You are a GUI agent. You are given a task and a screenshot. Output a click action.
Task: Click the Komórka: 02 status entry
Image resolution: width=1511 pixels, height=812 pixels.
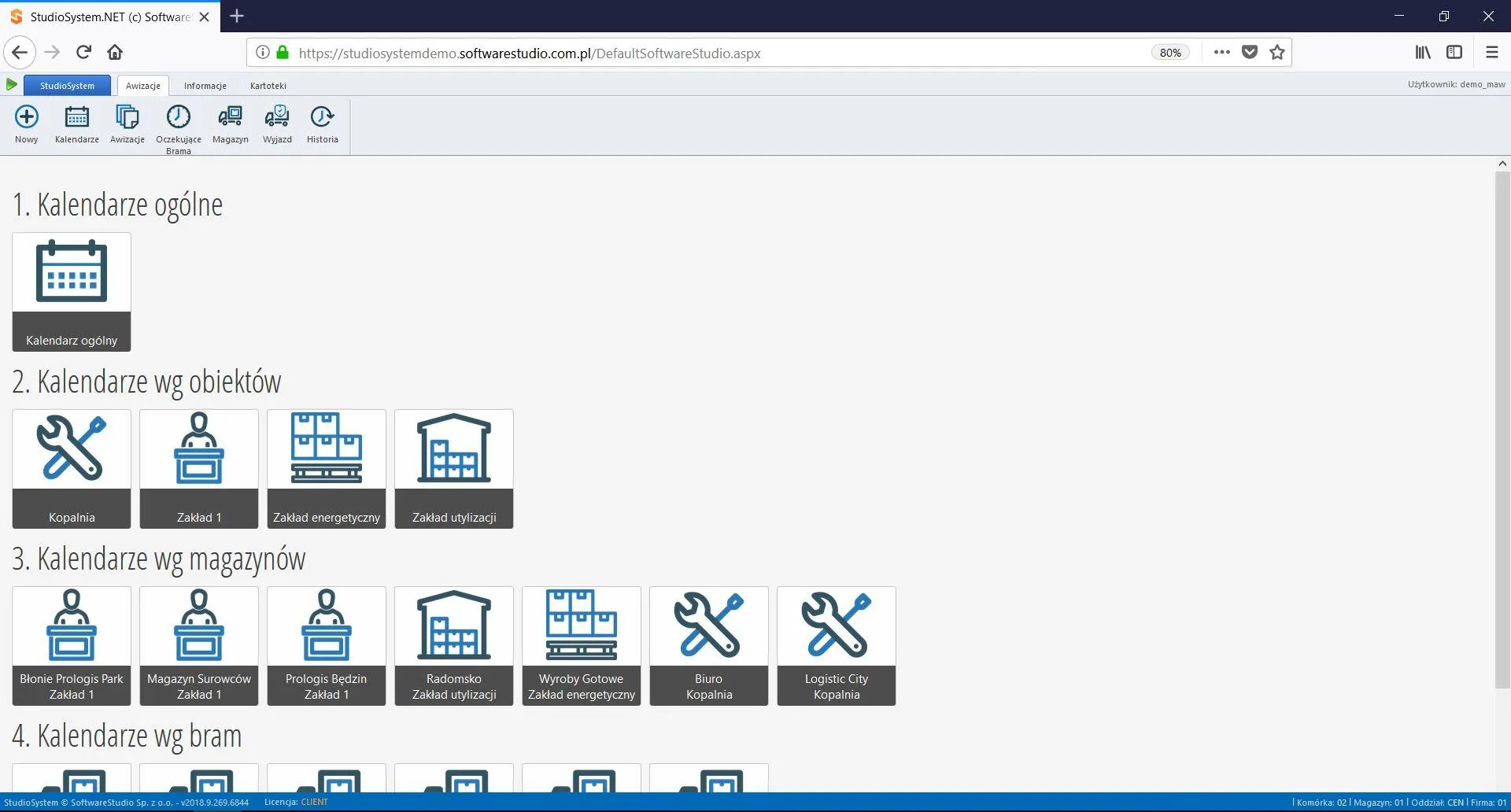point(1321,803)
